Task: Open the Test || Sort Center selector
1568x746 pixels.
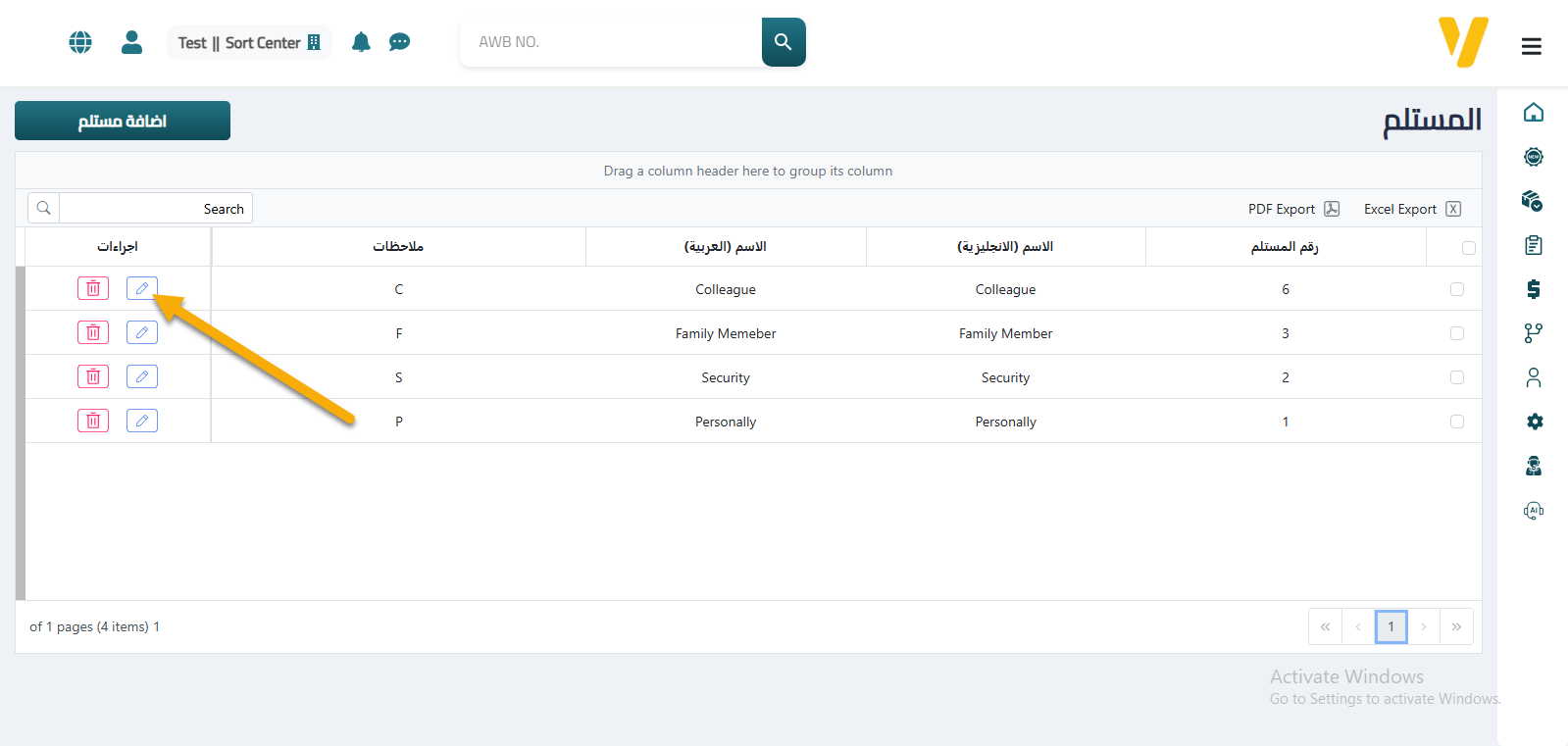Action: [249, 42]
